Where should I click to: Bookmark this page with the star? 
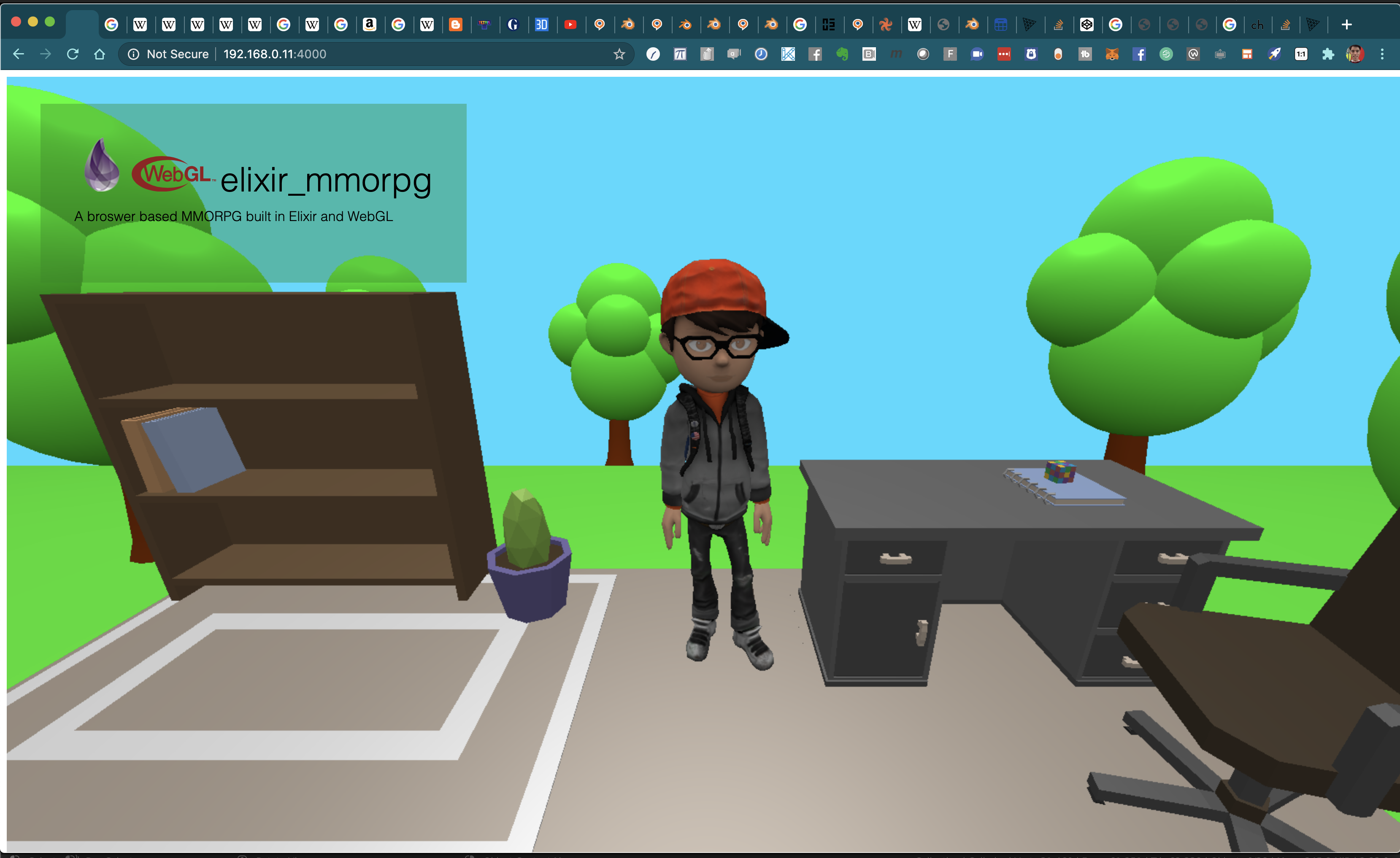(x=619, y=54)
